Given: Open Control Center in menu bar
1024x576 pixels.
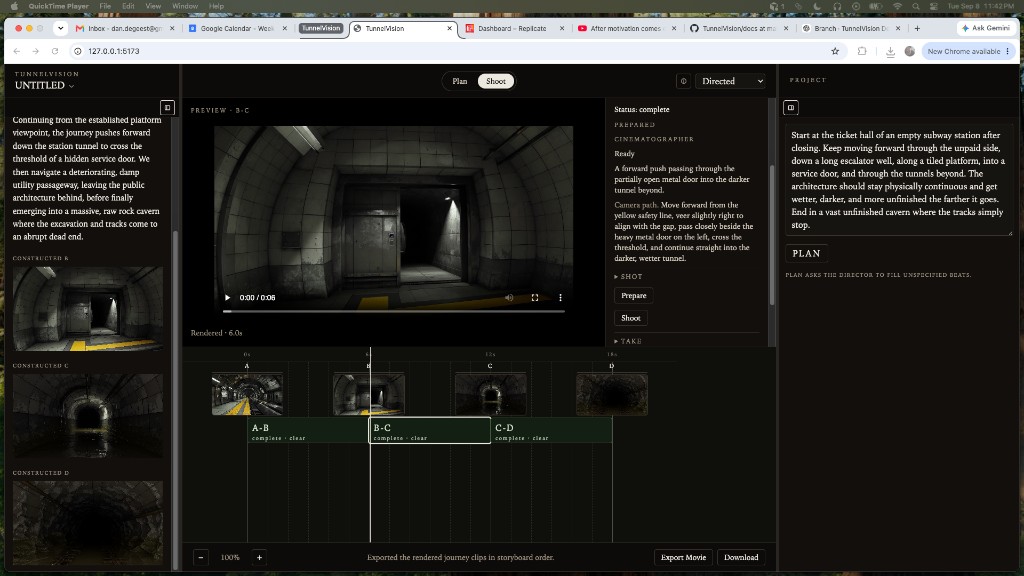Looking at the screenshot, I should 934,6.
